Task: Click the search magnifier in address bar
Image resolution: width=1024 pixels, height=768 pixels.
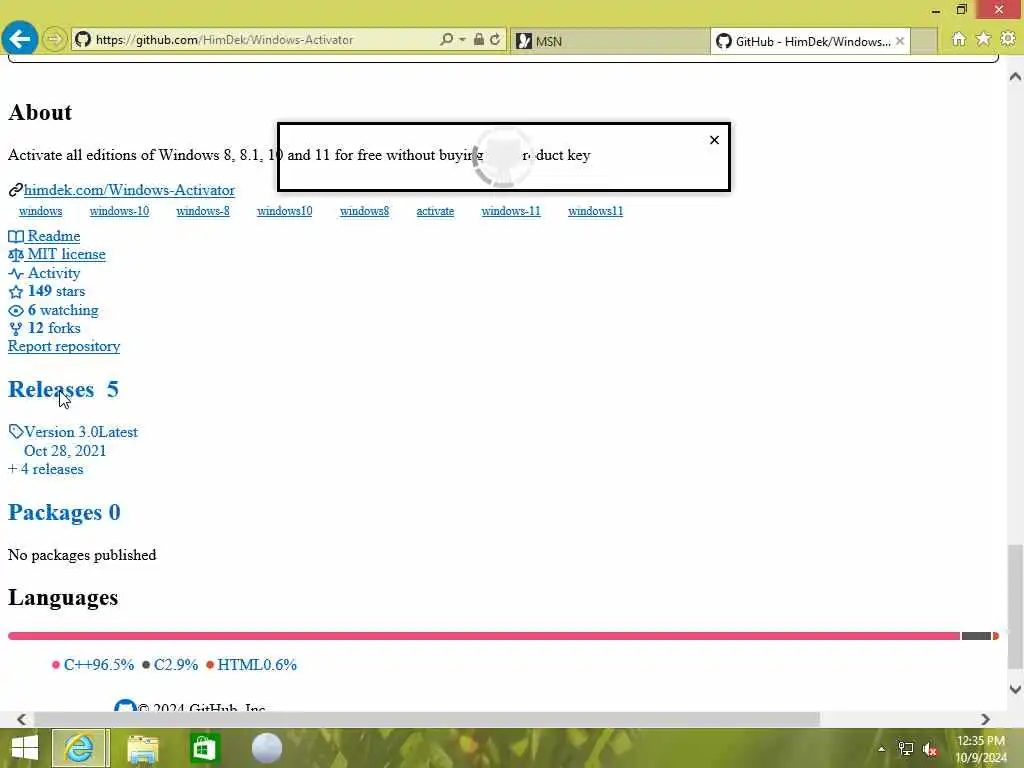Action: coord(447,39)
